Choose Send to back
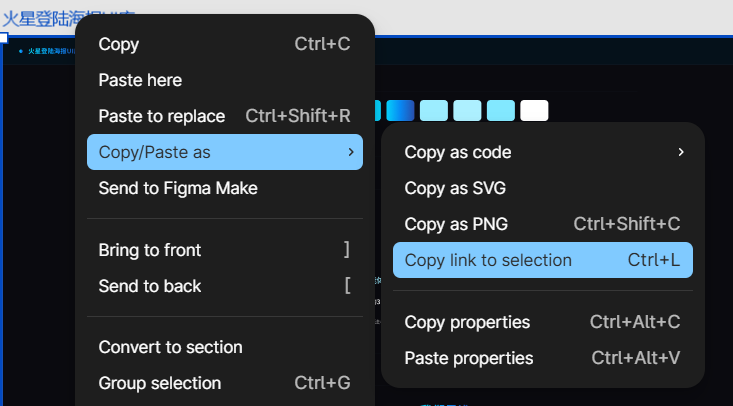 point(149,286)
